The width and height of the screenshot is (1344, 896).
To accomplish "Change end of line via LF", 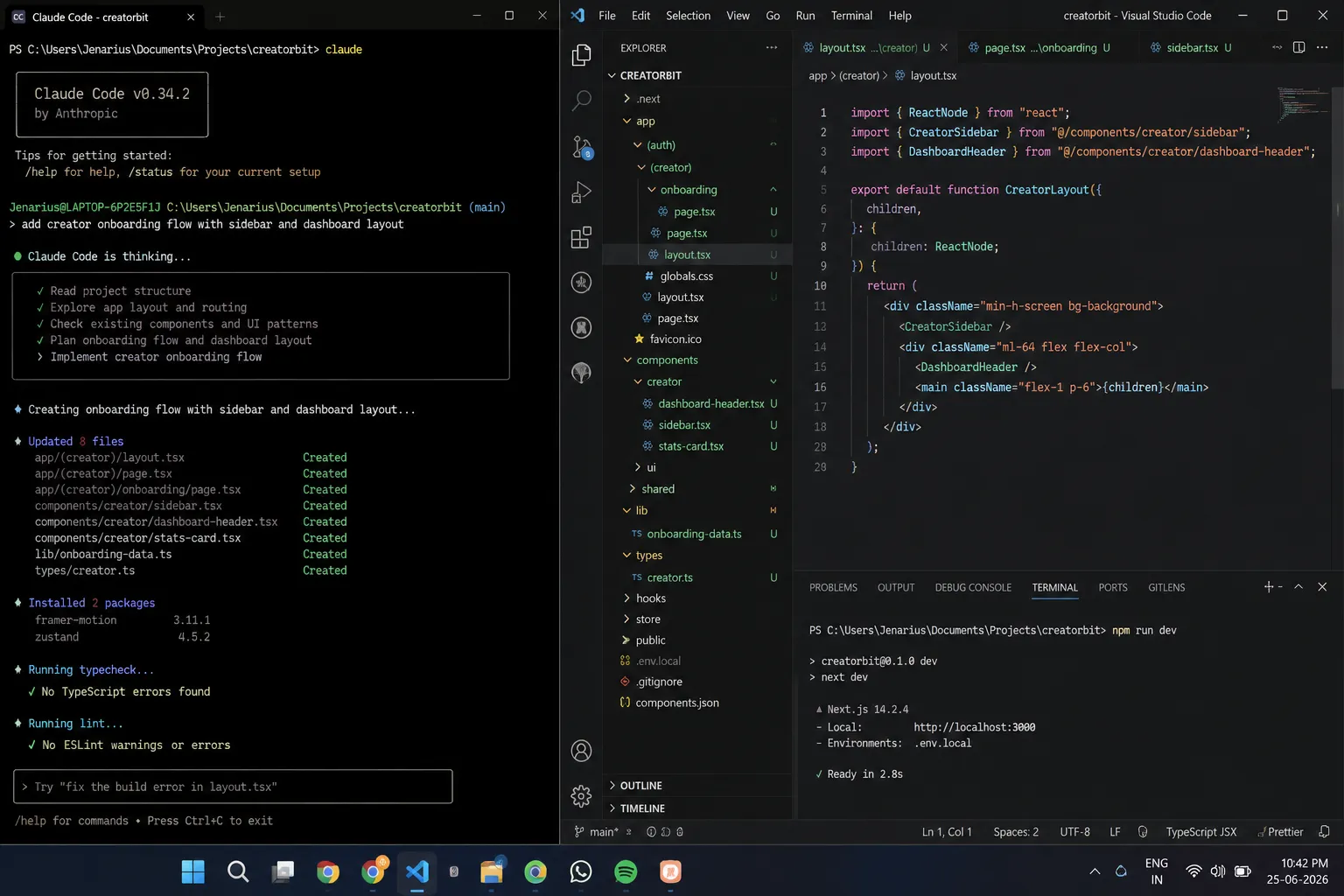I will [1115, 832].
